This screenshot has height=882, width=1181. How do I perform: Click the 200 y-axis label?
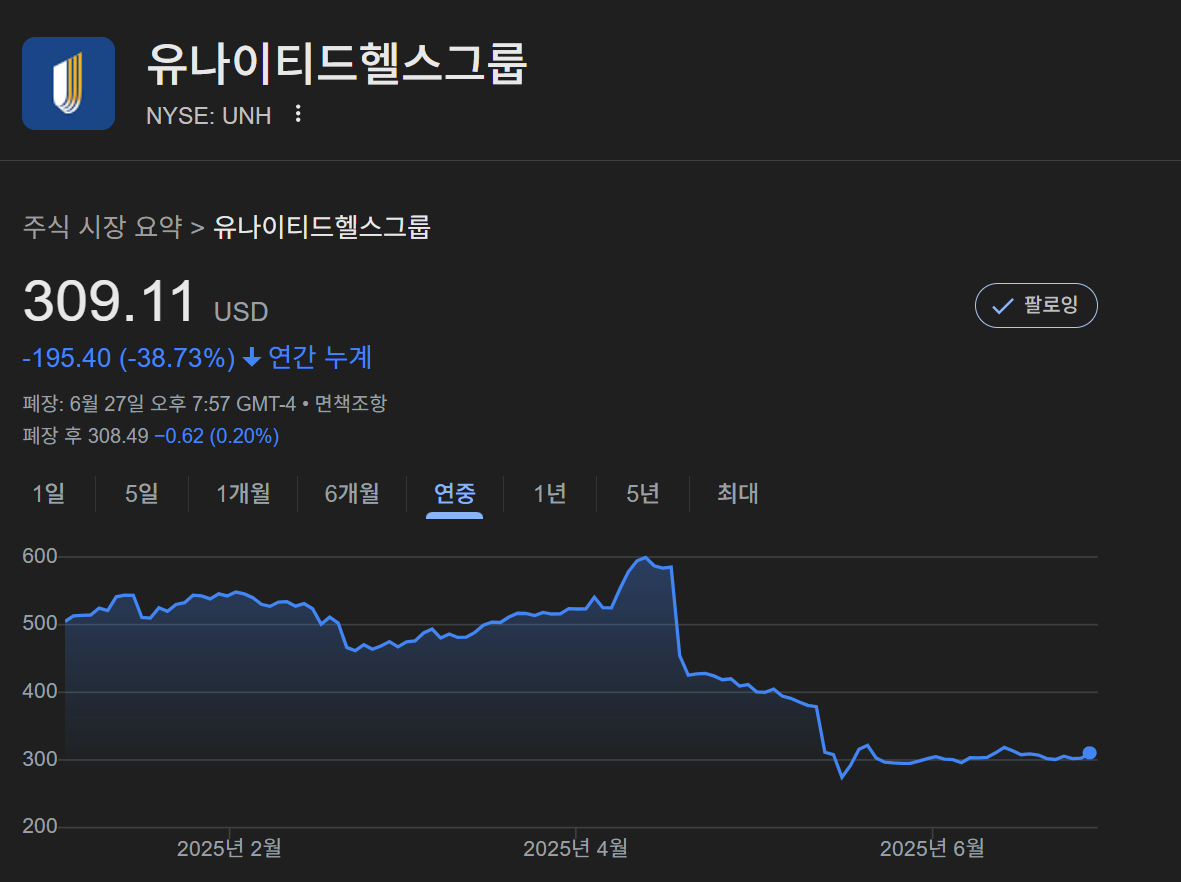(40, 826)
